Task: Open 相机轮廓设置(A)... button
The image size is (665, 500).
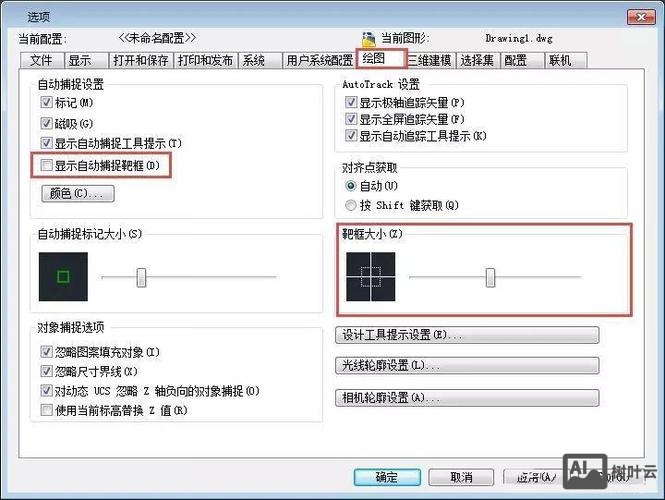Action: point(467,398)
